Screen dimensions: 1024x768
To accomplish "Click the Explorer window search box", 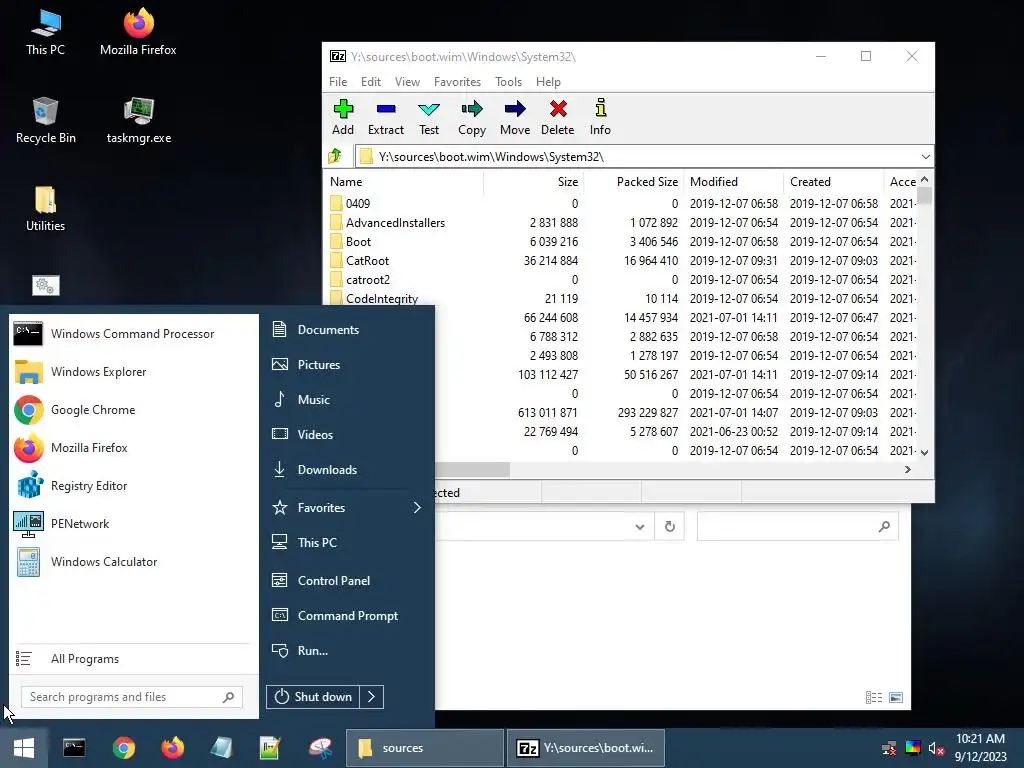I will (x=797, y=526).
